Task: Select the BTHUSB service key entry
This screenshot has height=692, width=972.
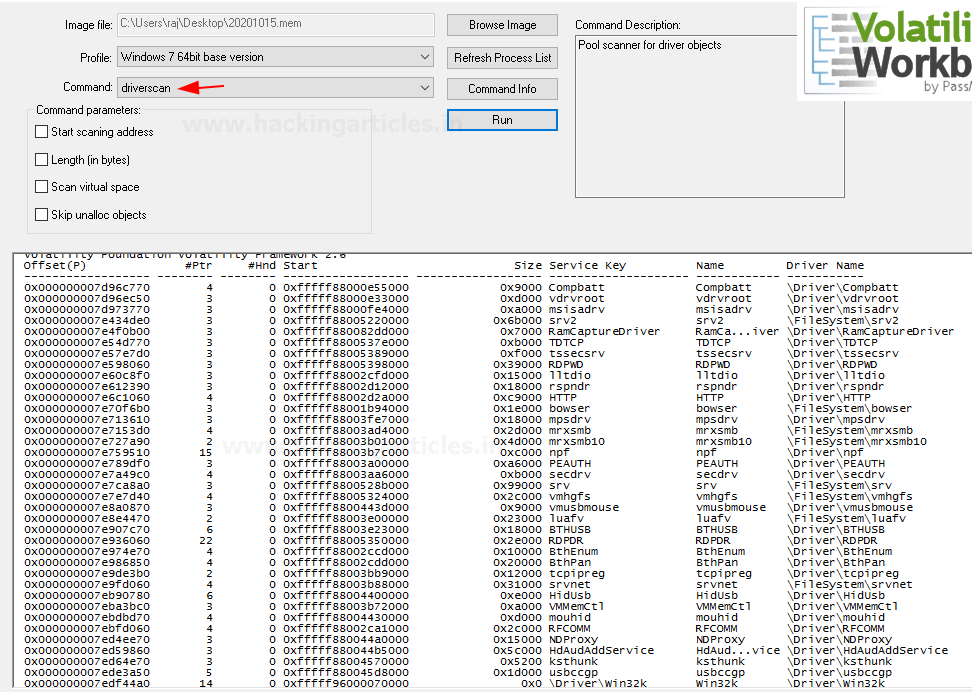Action: [x=573, y=529]
